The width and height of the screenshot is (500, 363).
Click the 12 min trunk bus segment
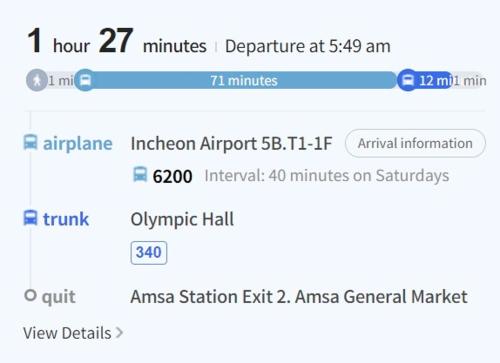pyautogui.click(x=425, y=80)
